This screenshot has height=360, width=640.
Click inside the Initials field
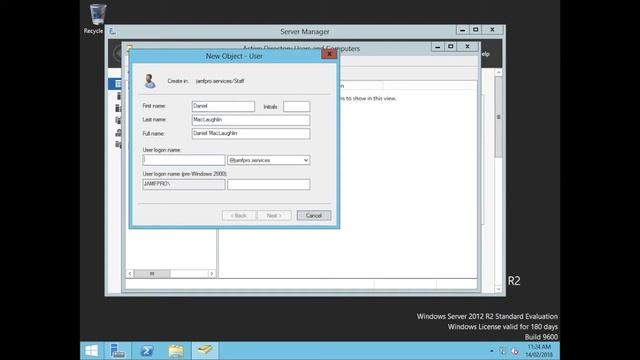pyautogui.click(x=296, y=107)
